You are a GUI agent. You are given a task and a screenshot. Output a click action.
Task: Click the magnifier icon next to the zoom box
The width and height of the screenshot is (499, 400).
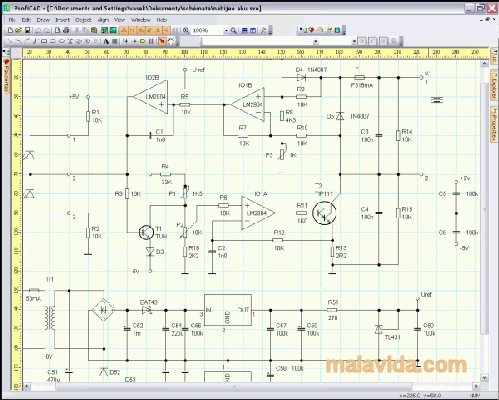234,31
